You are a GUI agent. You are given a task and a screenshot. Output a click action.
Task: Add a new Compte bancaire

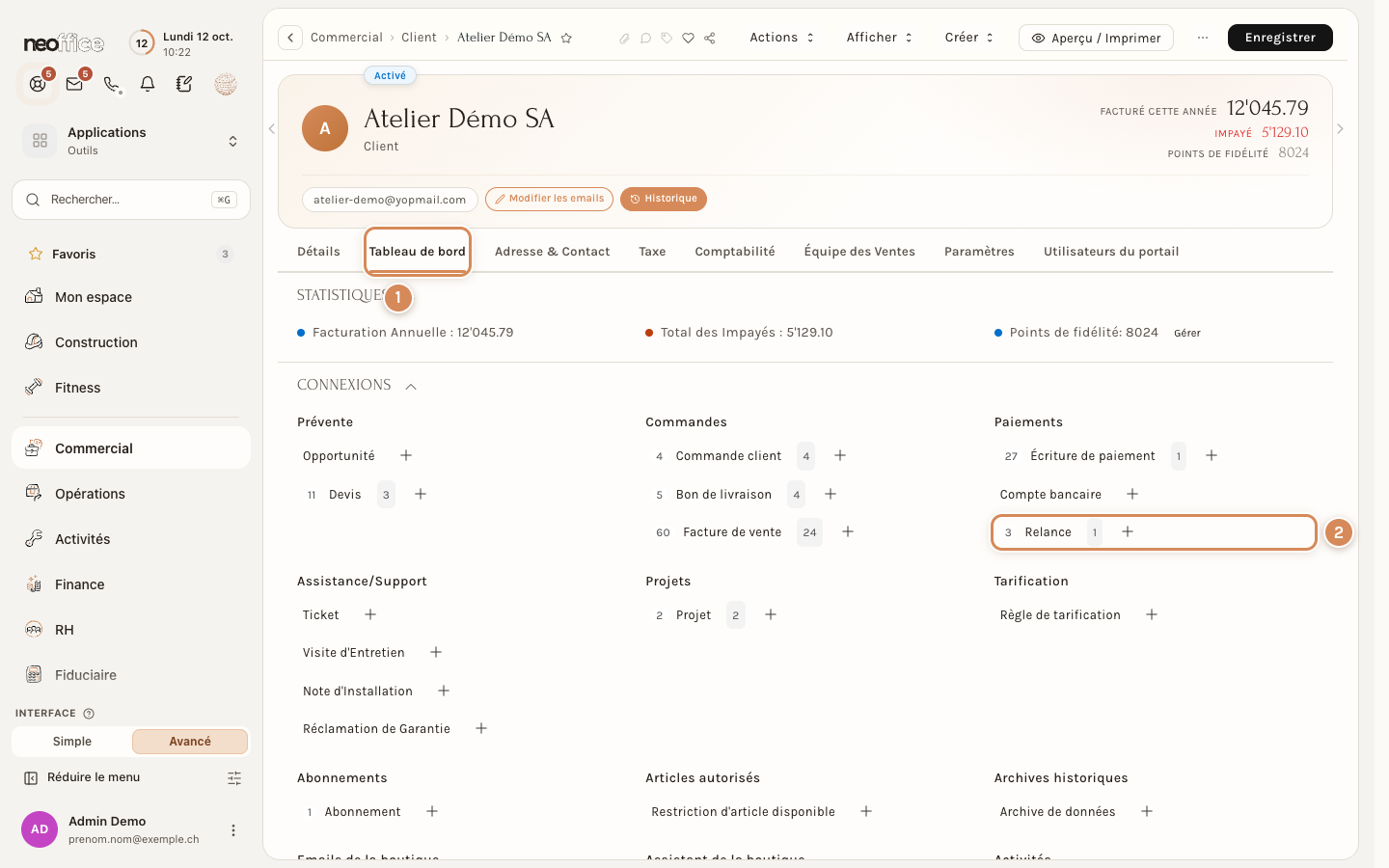coord(1132,494)
